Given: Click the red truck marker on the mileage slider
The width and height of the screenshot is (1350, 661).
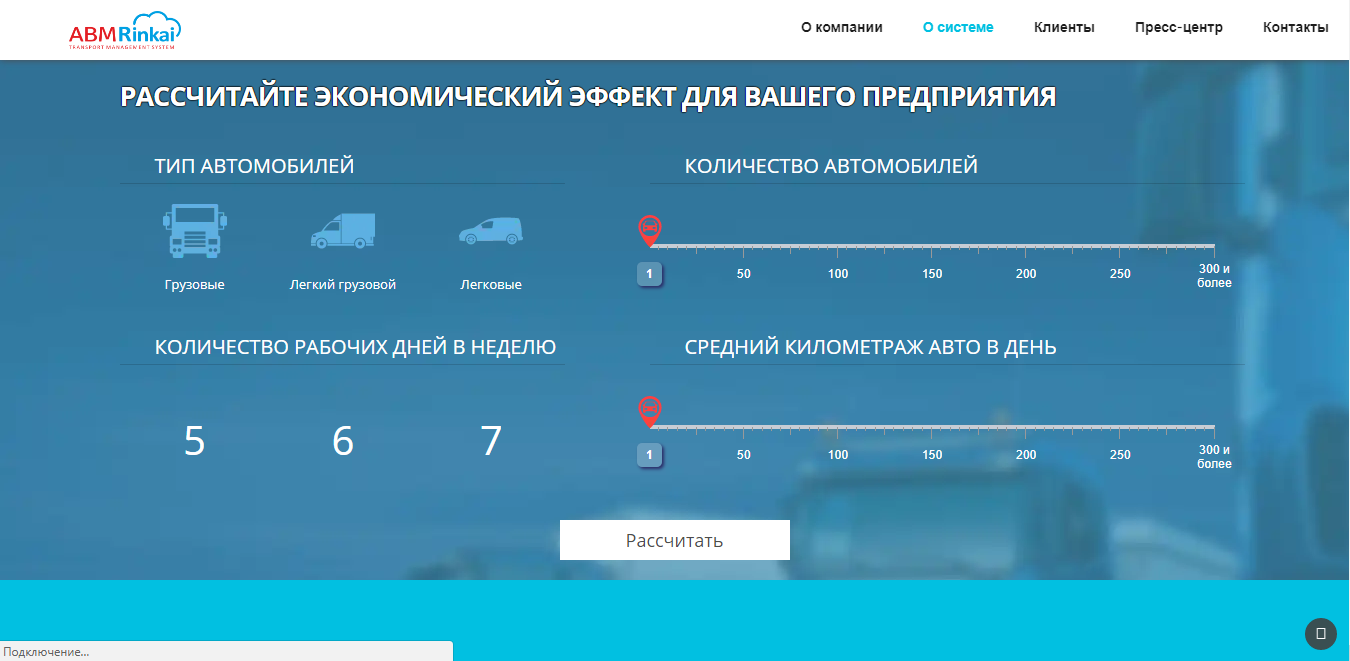Looking at the screenshot, I should click(x=650, y=410).
